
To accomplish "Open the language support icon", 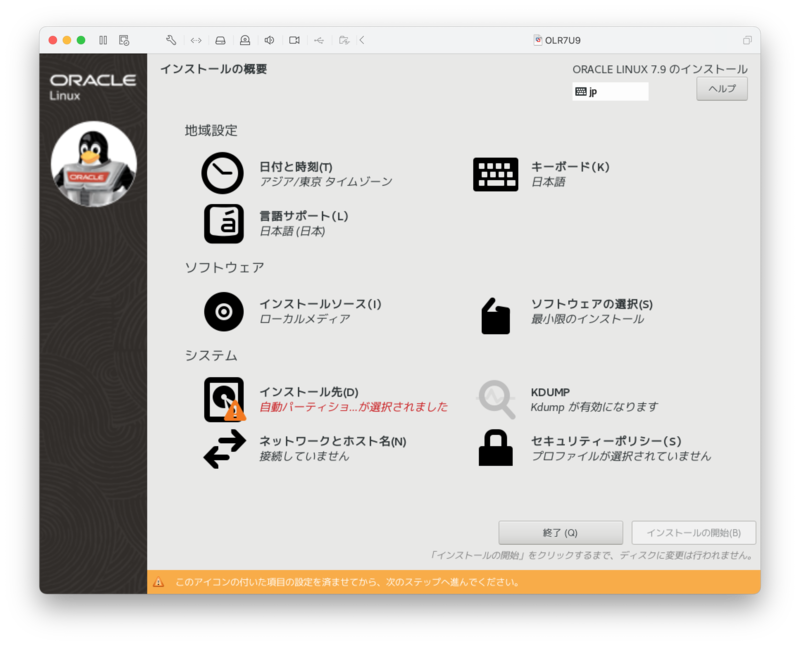I will click(x=223, y=223).
